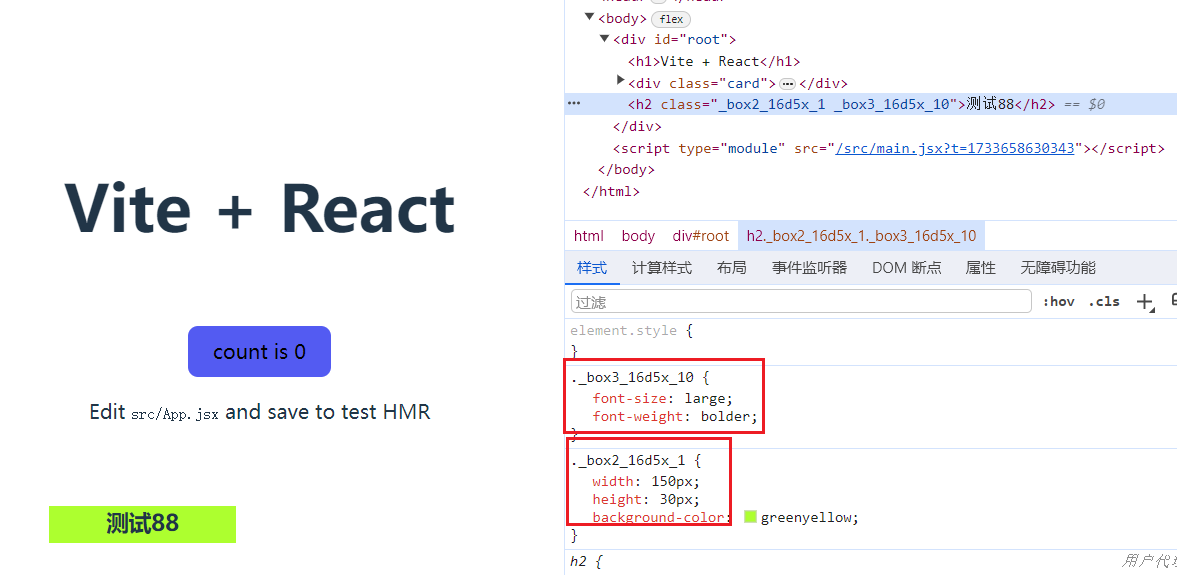
Task: Collapse the div id="root" node
Action: click(604, 39)
